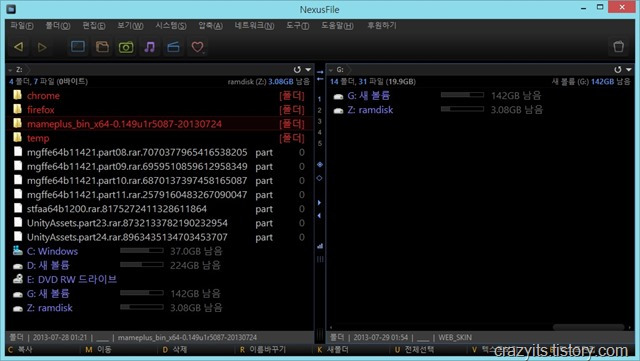This screenshot has height=361, width=640.
Task: Select bookmark slot 4 in divider strip
Action: coord(319,132)
